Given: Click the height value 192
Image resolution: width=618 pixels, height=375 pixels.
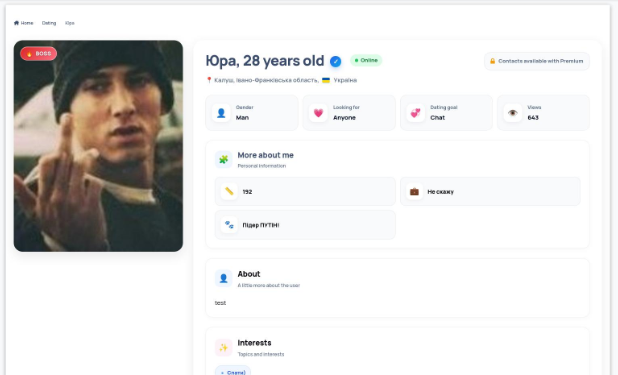Looking at the screenshot, I should 247,192.
